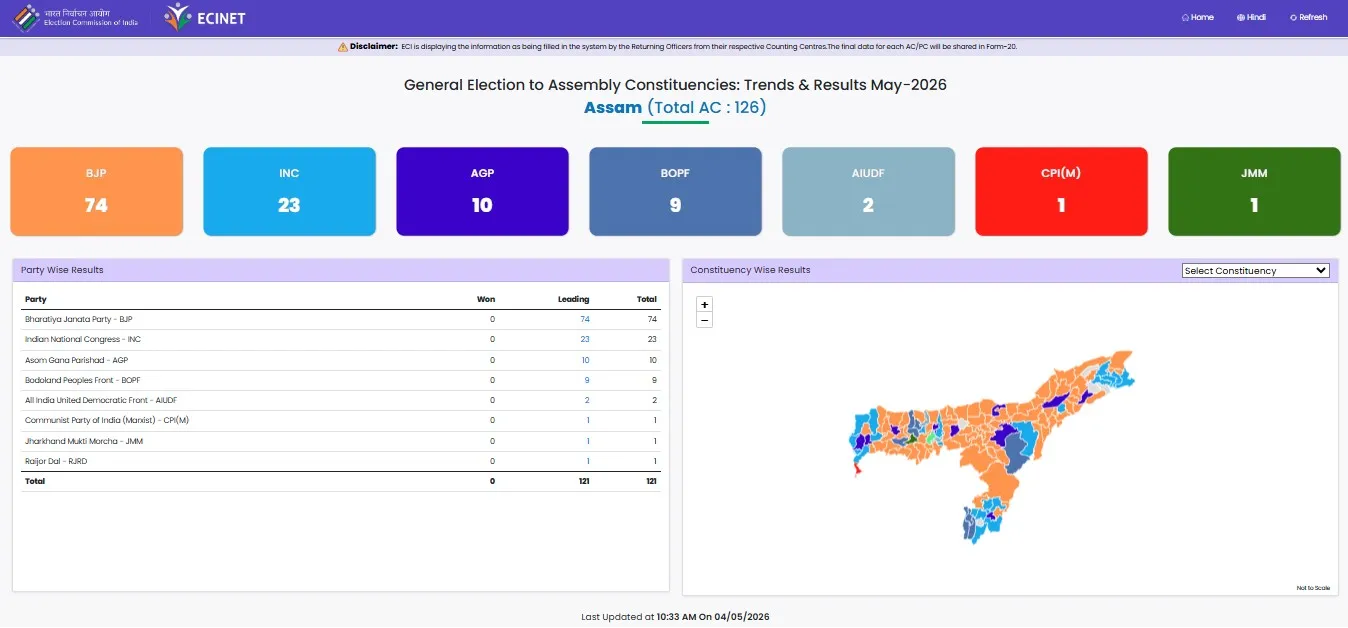Click the Leading column header
This screenshot has height=628, width=1348.
coord(573,299)
